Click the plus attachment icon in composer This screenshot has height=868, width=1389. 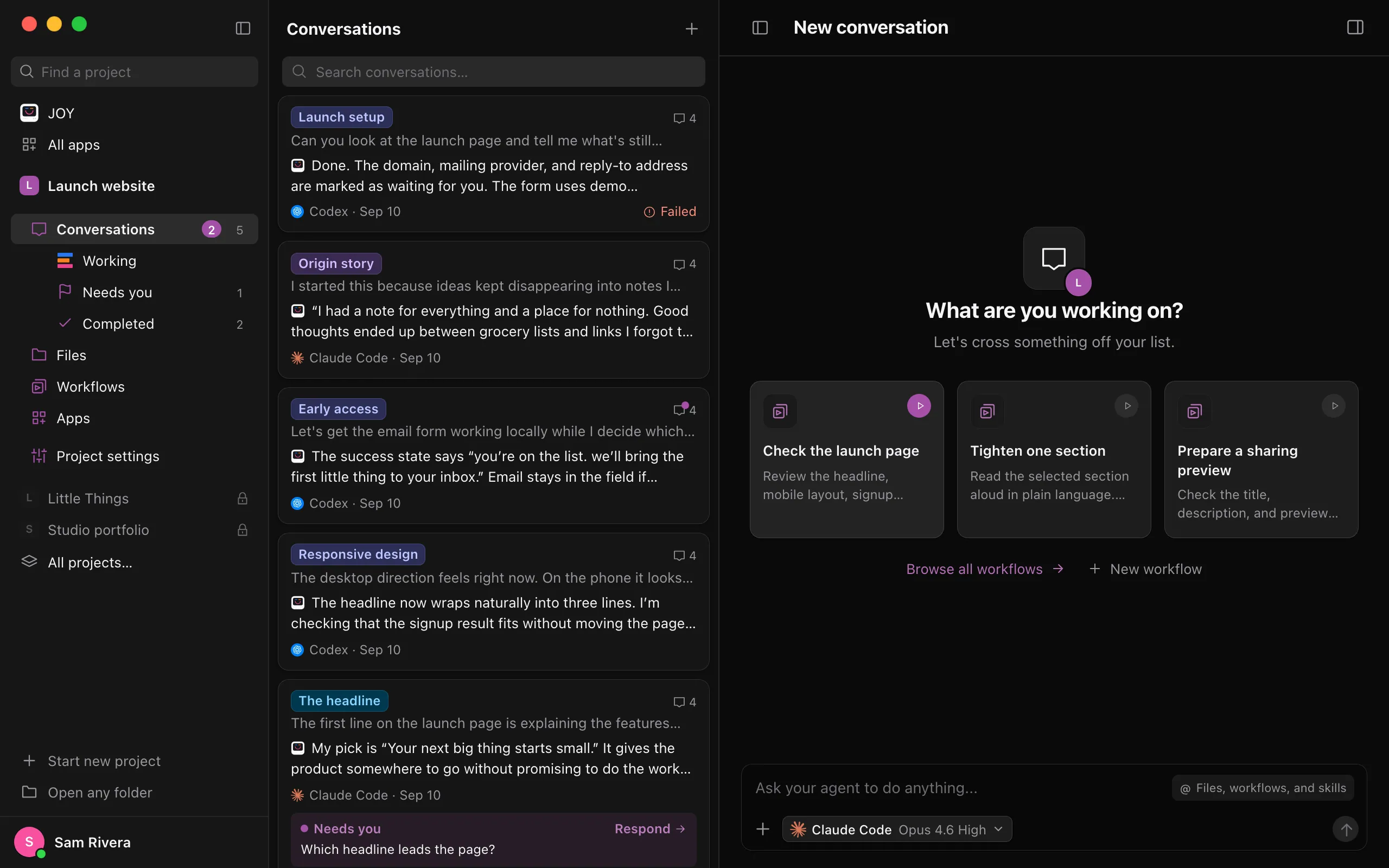[x=763, y=829]
